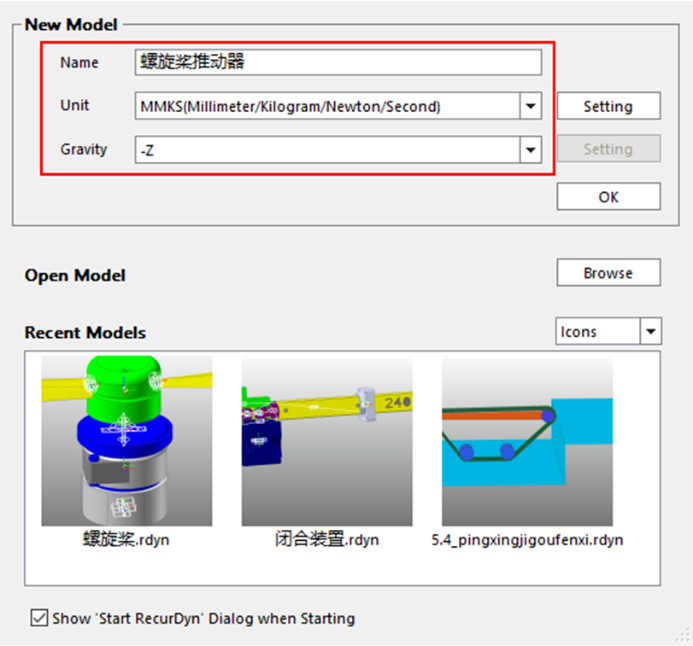Click the greyed-out Gravity Setting button
The height and width of the screenshot is (646, 693).
tap(609, 149)
